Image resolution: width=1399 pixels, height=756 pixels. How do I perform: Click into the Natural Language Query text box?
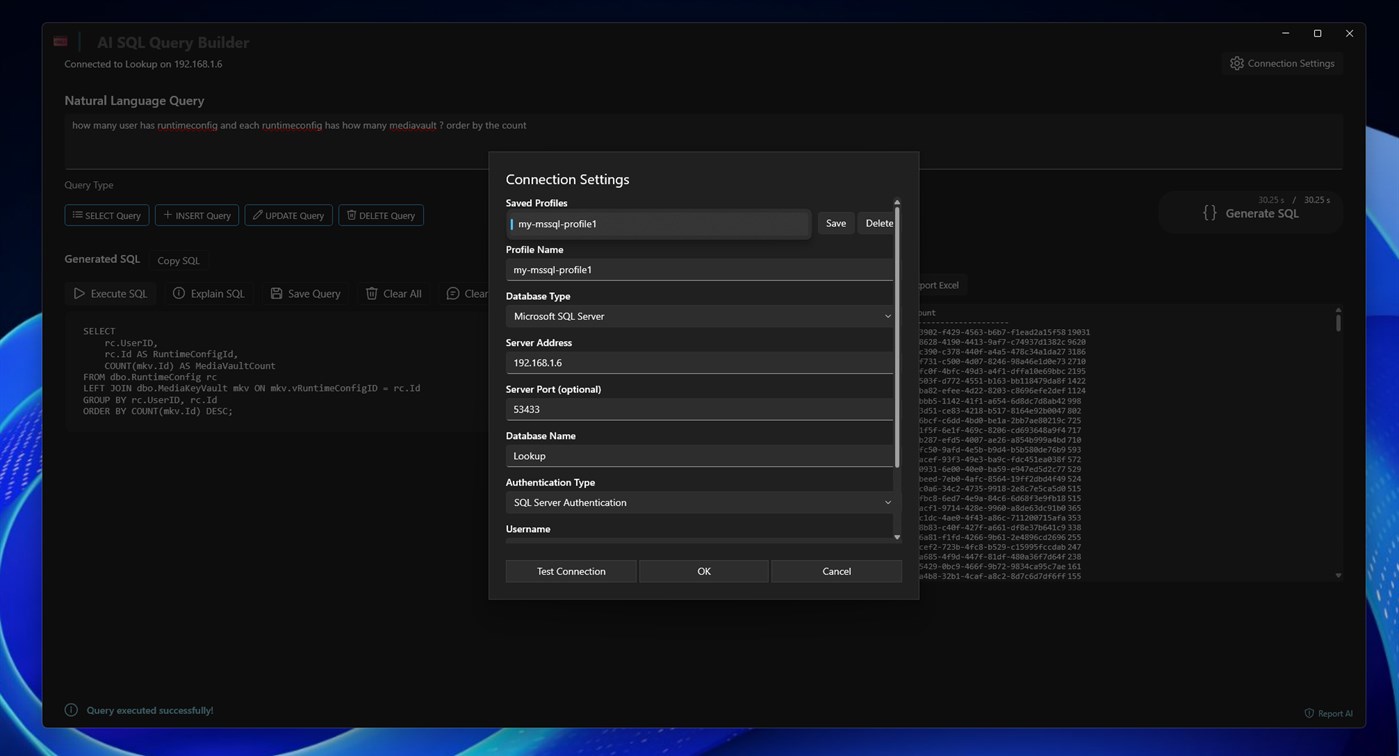coord(703,142)
